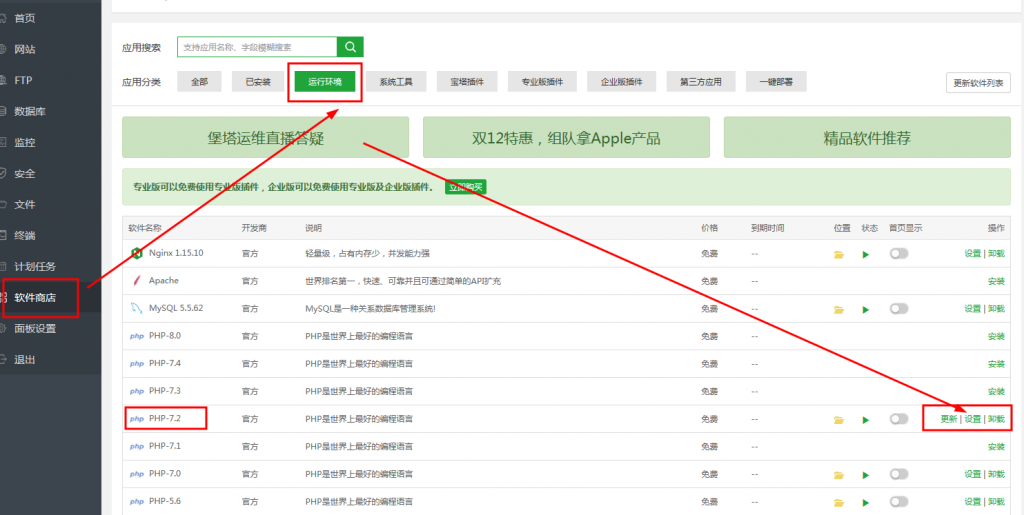
Task: Select the 运行环境 category tab
Action: point(325,82)
